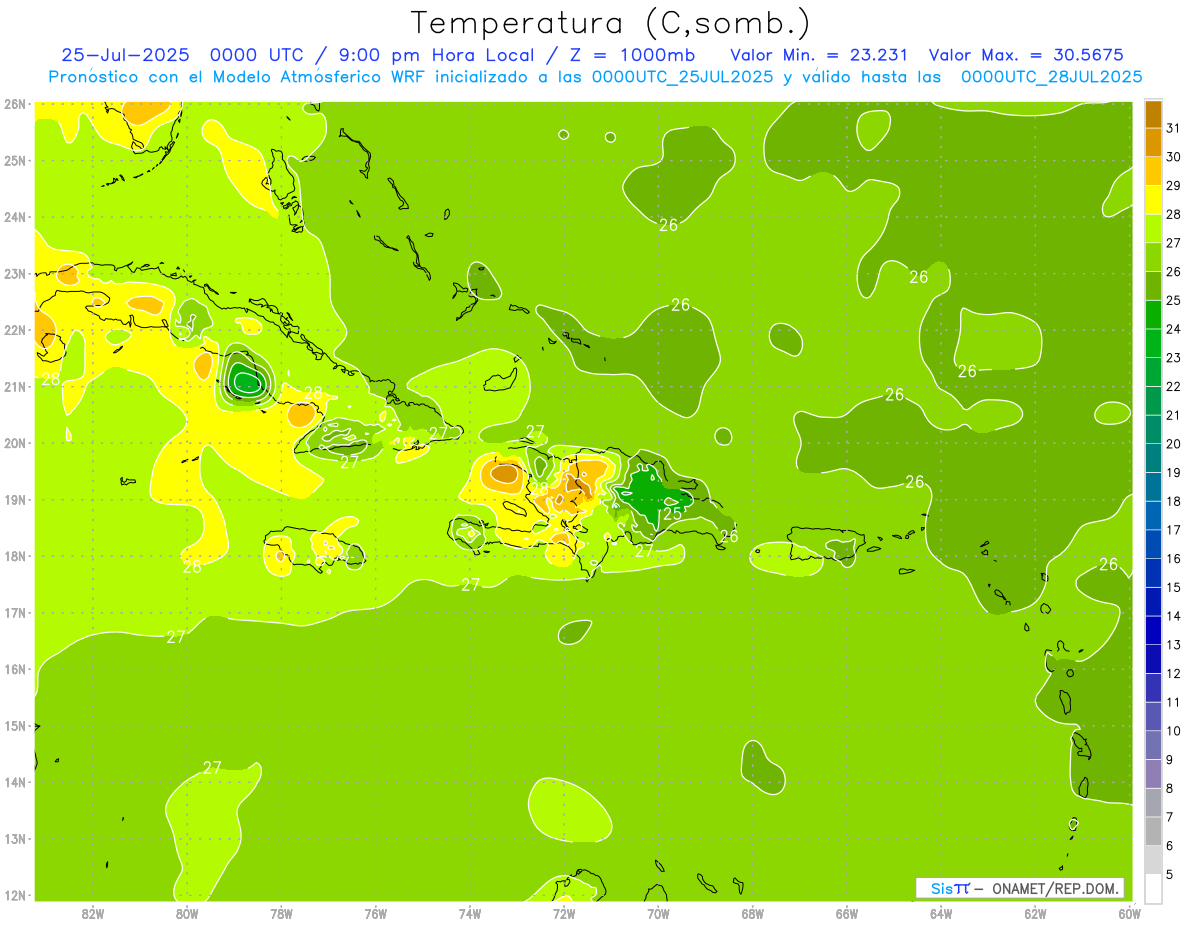Click the '18N' latitude label
Viewport: 1200px width, 927px height.
click(15, 556)
